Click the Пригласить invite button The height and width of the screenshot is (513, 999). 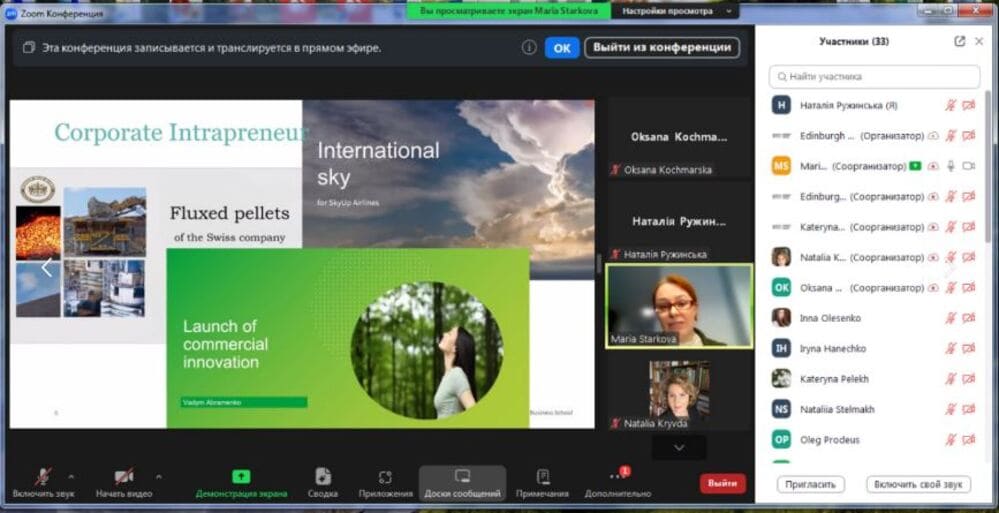click(x=810, y=484)
